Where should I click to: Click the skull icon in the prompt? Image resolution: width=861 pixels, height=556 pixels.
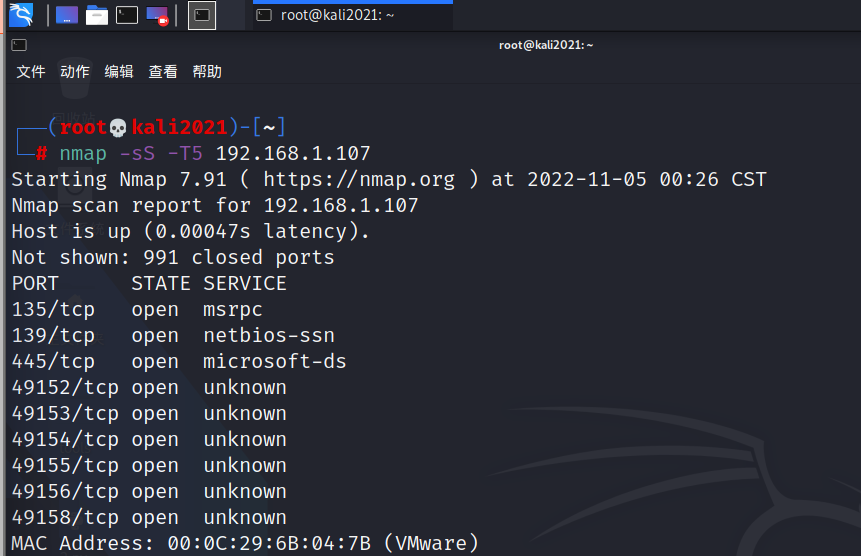[x=119, y=128]
